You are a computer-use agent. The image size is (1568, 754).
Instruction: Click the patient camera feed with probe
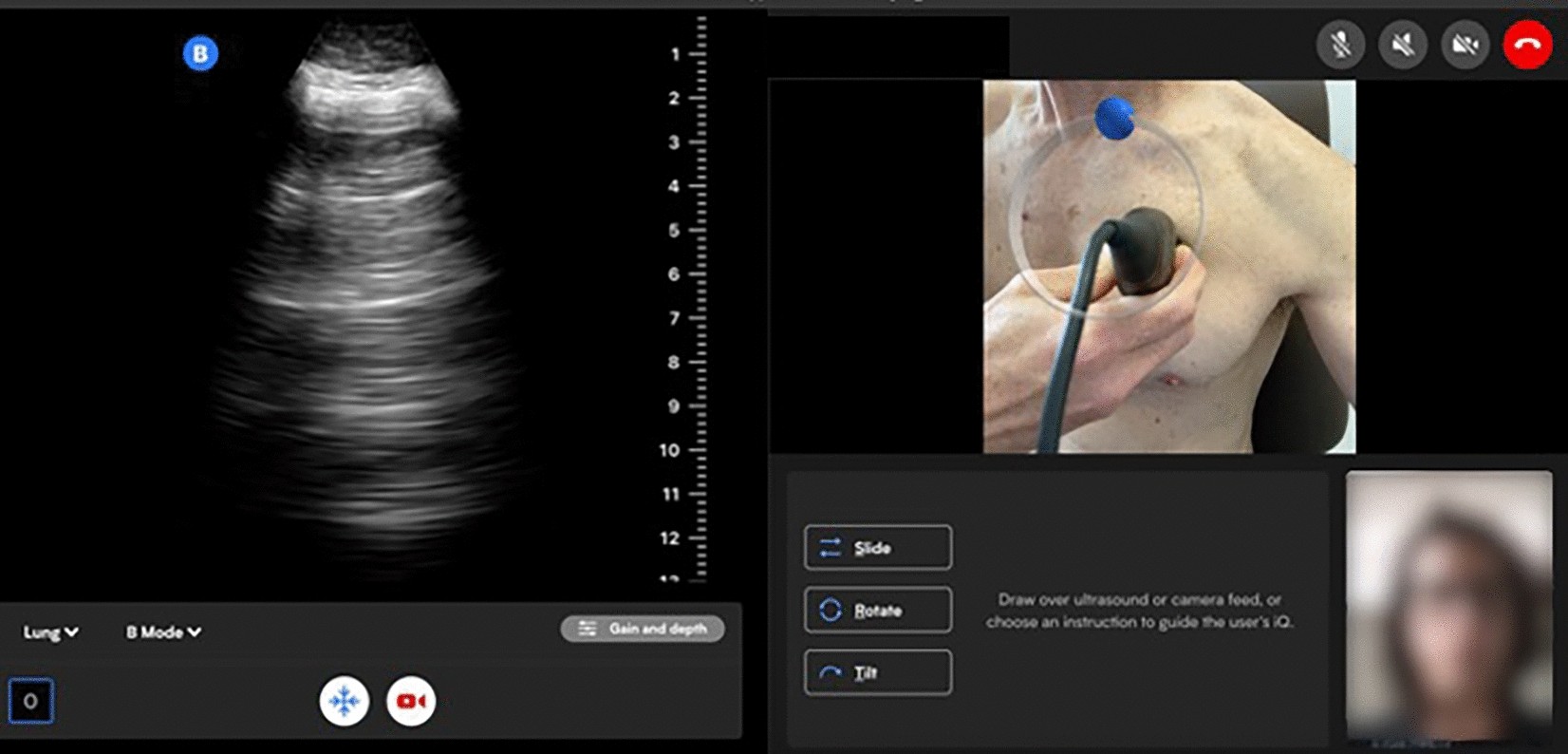point(1169,267)
